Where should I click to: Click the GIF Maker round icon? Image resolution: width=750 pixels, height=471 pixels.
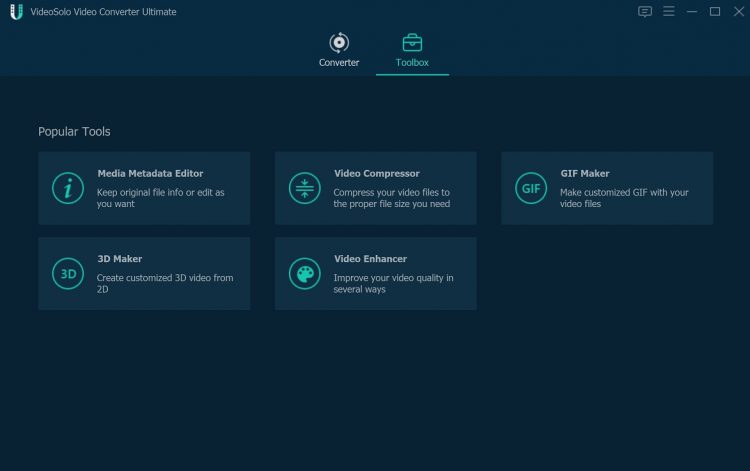click(531, 188)
